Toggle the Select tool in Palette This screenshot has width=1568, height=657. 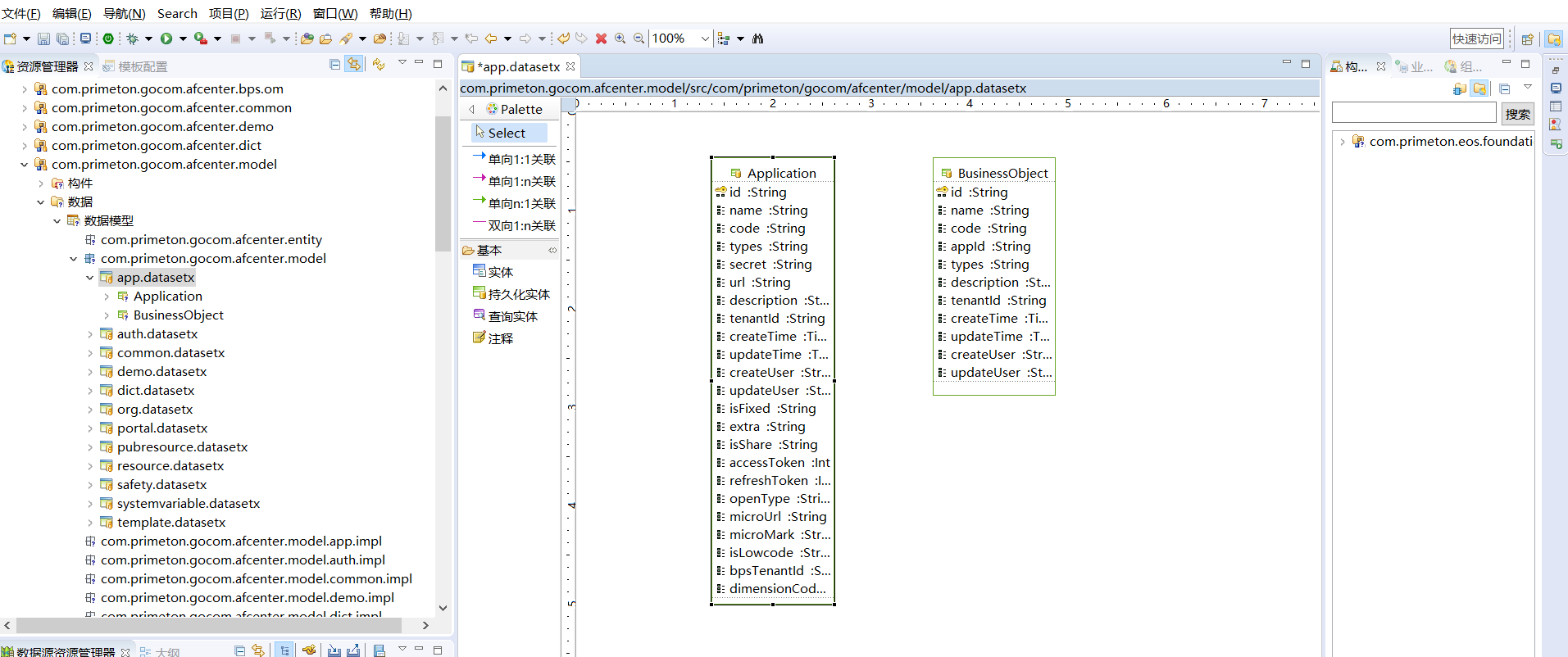click(x=508, y=133)
